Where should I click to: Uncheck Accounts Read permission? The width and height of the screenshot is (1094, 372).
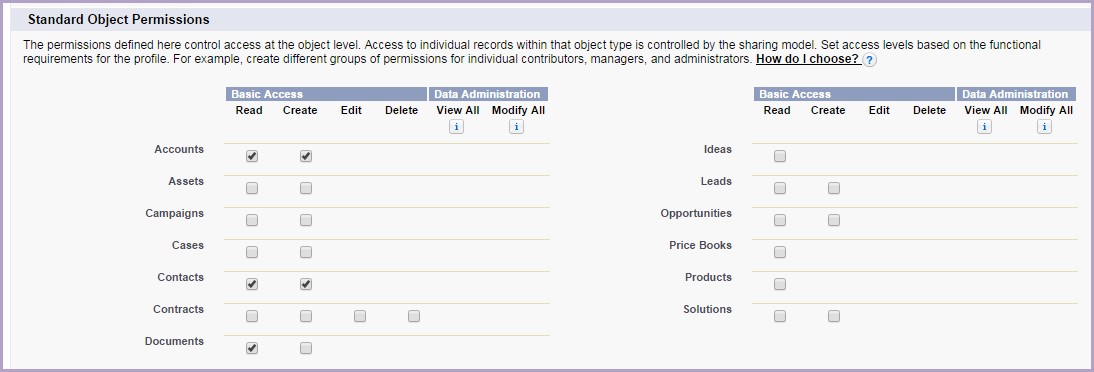[x=252, y=156]
